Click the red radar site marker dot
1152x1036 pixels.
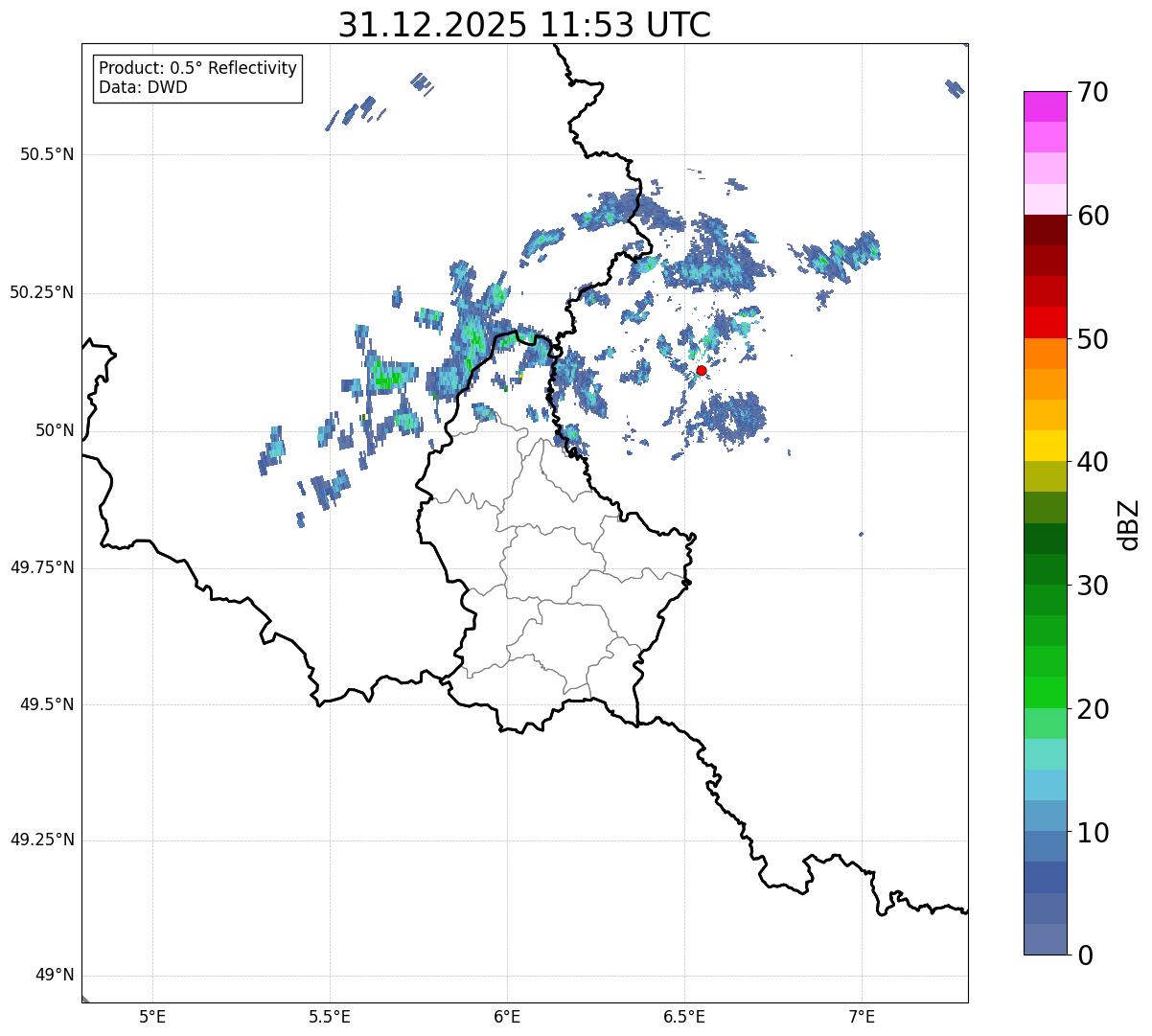pyautogui.click(x=701, y=370)
